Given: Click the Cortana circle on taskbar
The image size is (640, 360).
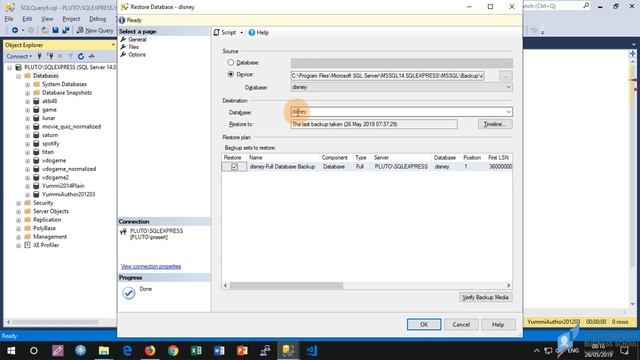Looking at the screenshot, I should 34,351.
